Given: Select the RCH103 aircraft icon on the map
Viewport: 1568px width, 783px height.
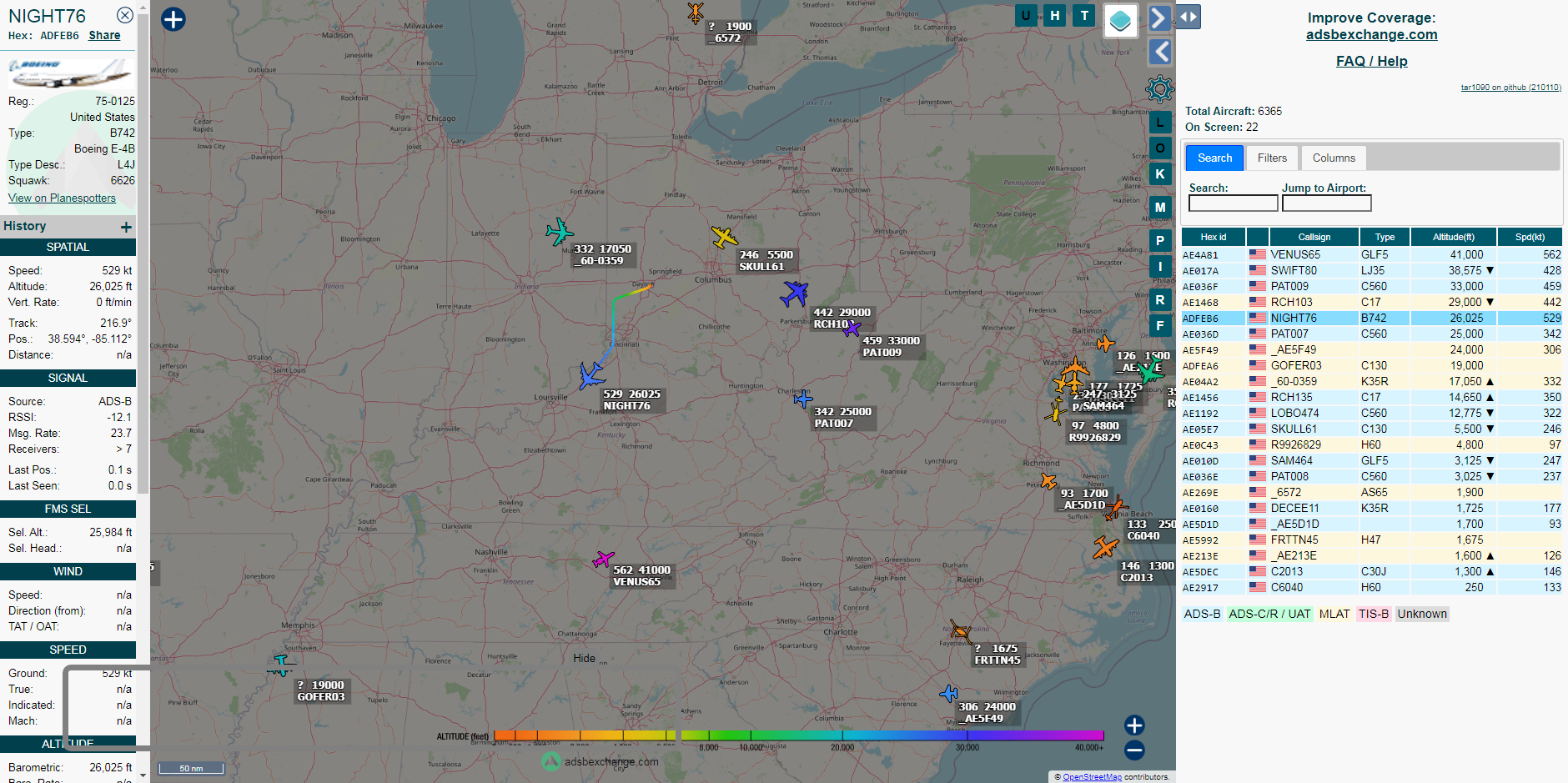Looking at the screenshot, I should (795, 294).
